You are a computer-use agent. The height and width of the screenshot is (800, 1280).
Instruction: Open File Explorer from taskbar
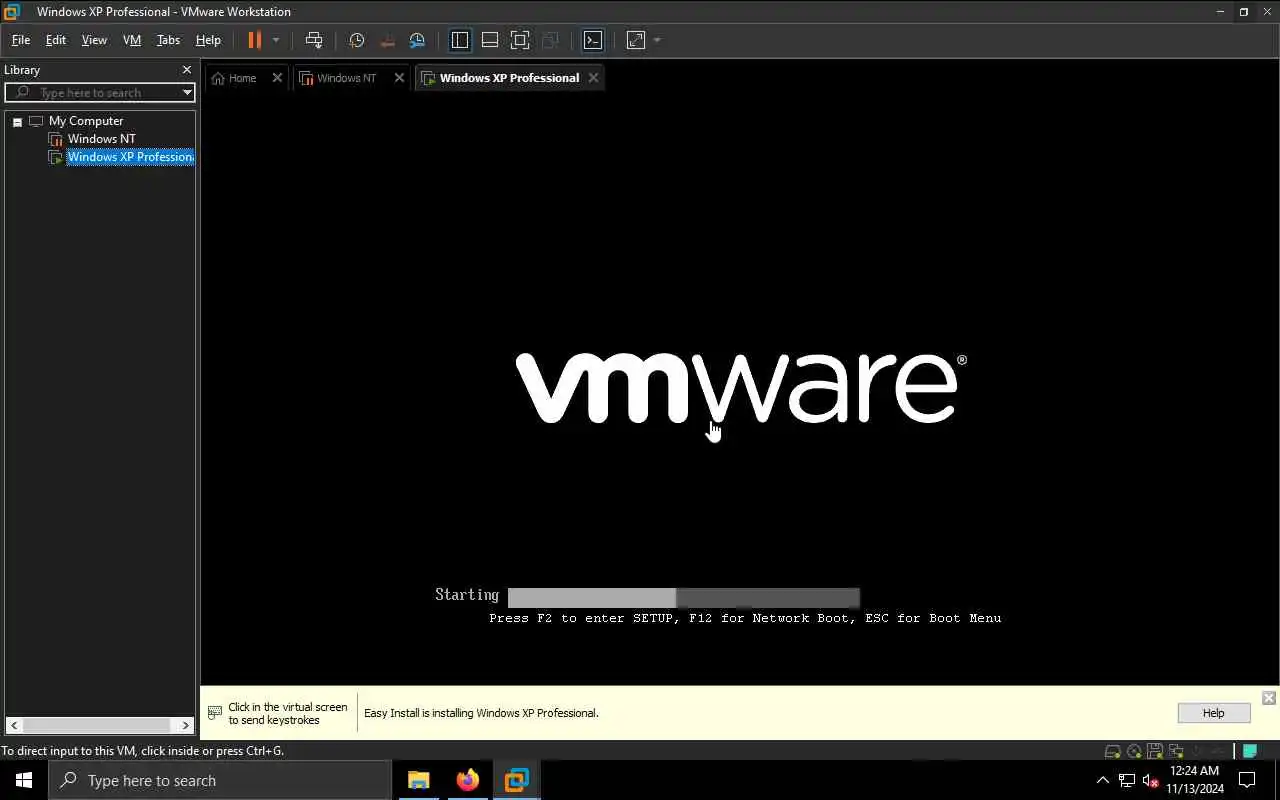pyautogui.click(x=419, y=780)
